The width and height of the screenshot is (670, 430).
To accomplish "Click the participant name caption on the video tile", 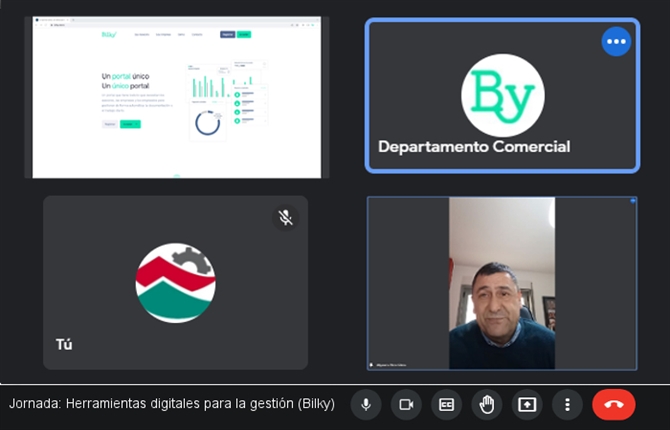I will [391, 365].
